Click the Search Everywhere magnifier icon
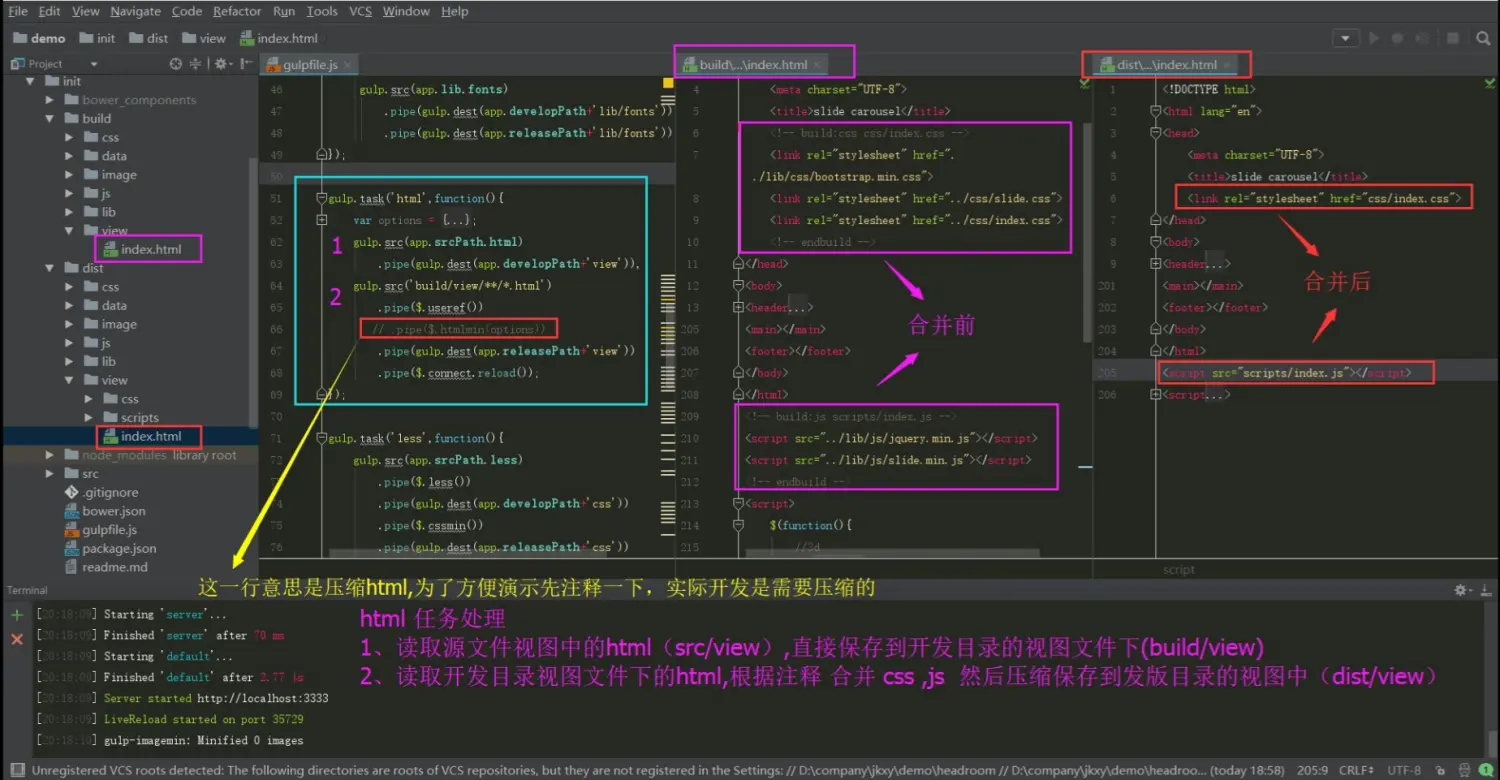 click(1483, 38)
